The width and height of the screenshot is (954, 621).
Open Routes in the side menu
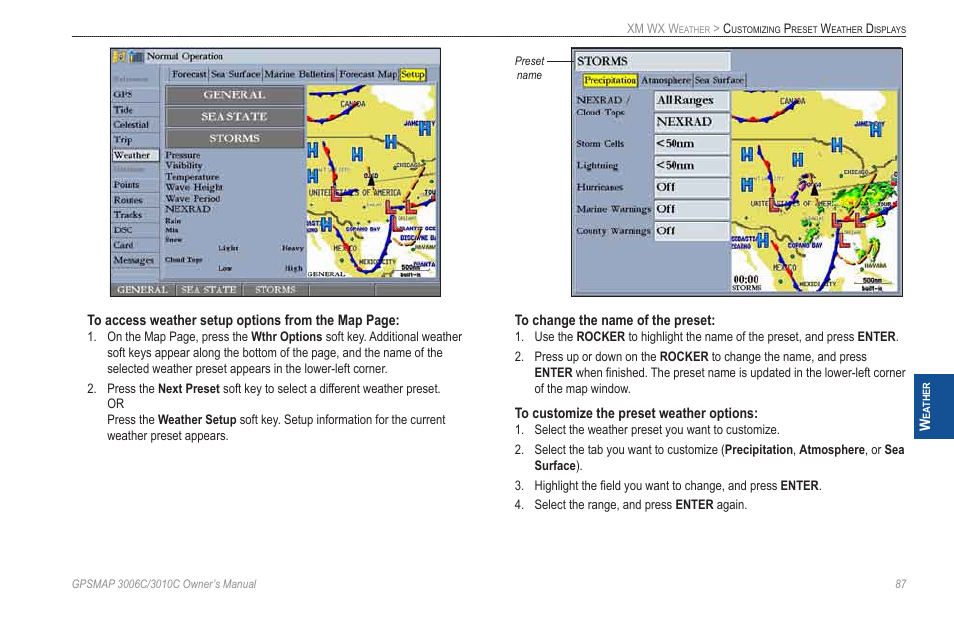coord(134,199)
